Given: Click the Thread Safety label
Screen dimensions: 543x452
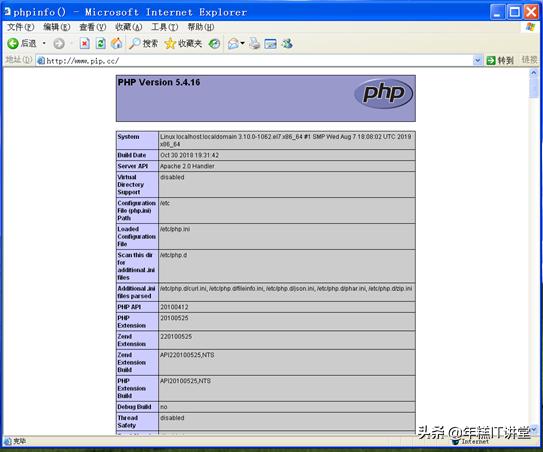Looking at the screenshot, I should coord(128,422).
